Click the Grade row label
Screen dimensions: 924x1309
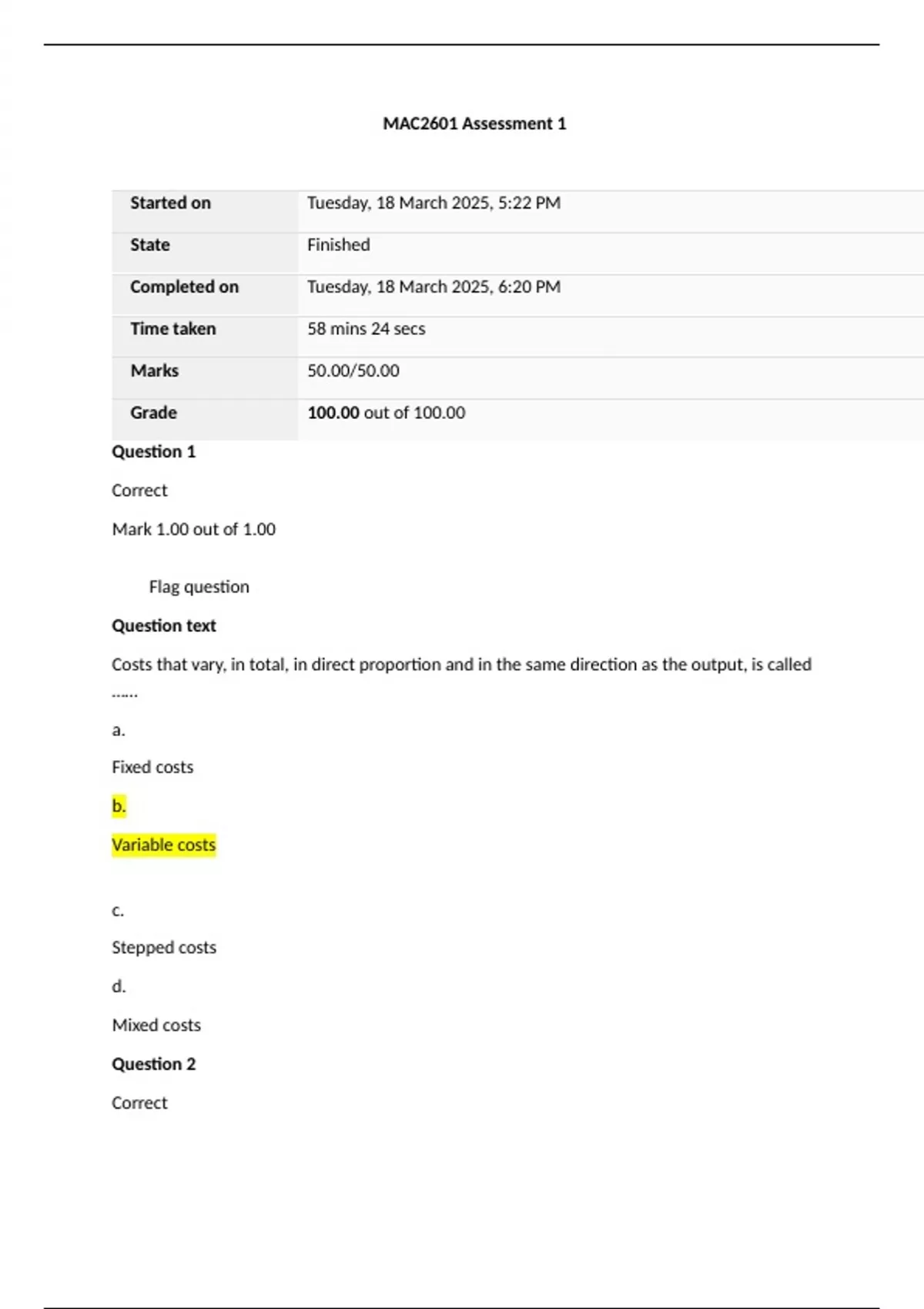pyautogui.click(x=153, y=413)
